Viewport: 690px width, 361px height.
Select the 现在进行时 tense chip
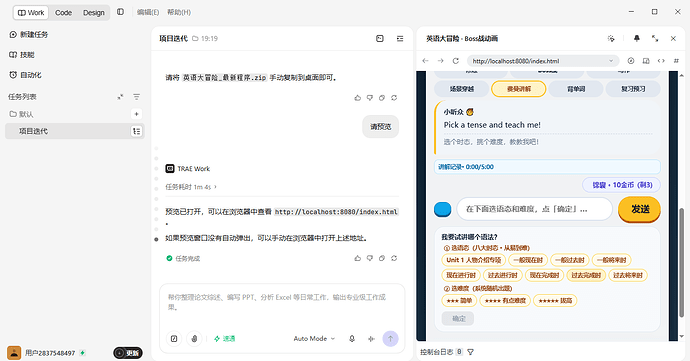[x=461, y=275]
